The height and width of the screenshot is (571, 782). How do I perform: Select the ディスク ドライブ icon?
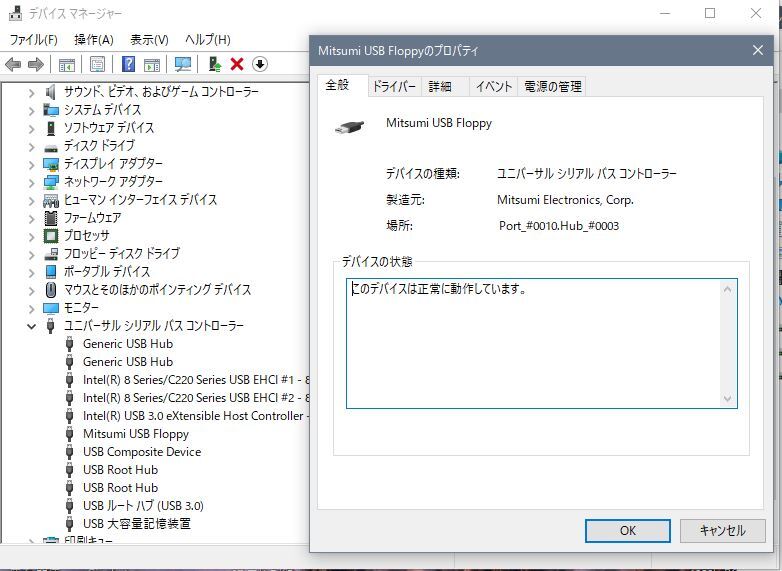pos(51,148)
